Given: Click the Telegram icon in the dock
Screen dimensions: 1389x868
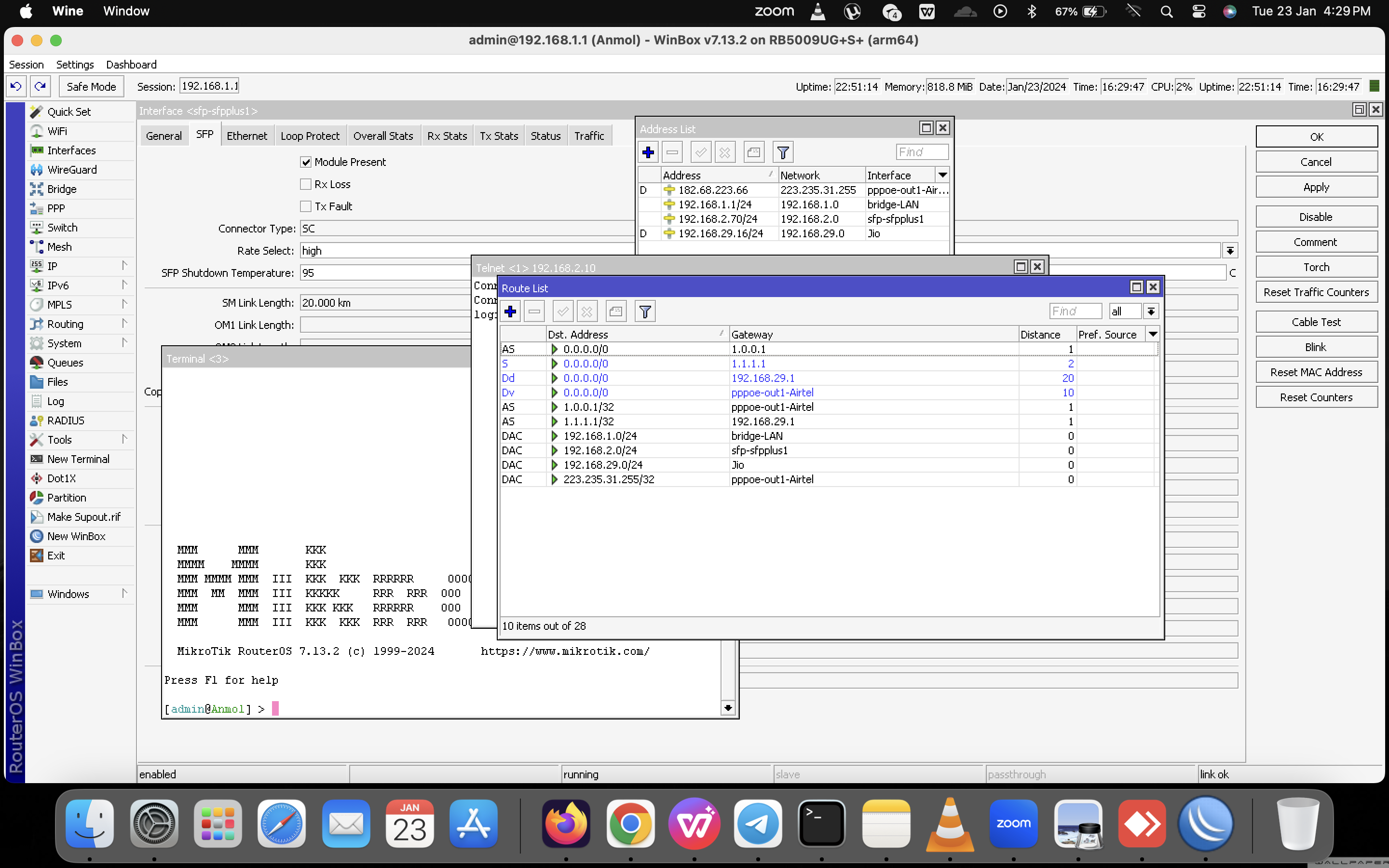Looking at the screenshot, I should click(x=758, y=824).
